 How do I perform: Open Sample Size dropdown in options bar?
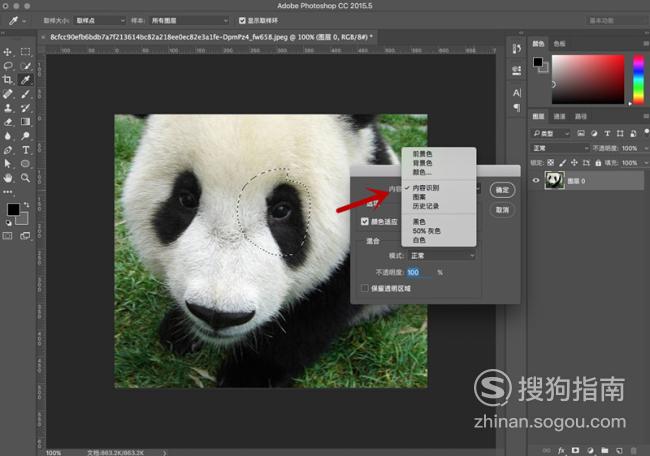coord(99,20)
